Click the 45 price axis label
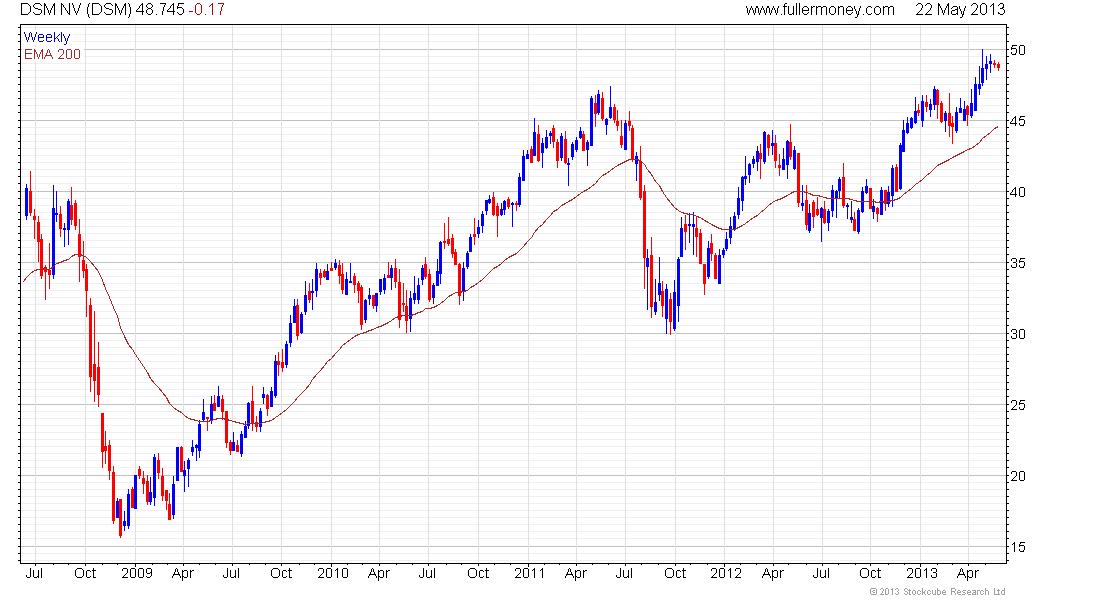The width and height of the screenshot is (1100, 600). [x=1017, y=121]
